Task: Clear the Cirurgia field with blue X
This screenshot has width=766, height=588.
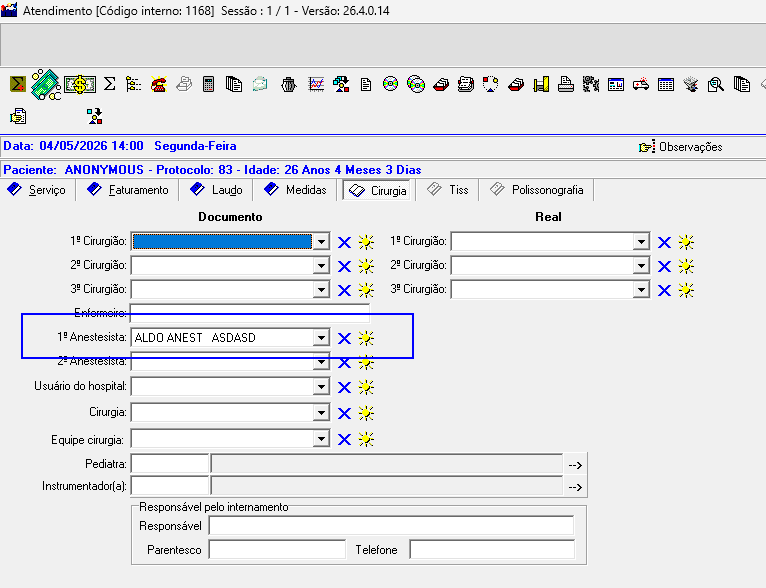Action: pyautogui.click(x=344, y=413)
